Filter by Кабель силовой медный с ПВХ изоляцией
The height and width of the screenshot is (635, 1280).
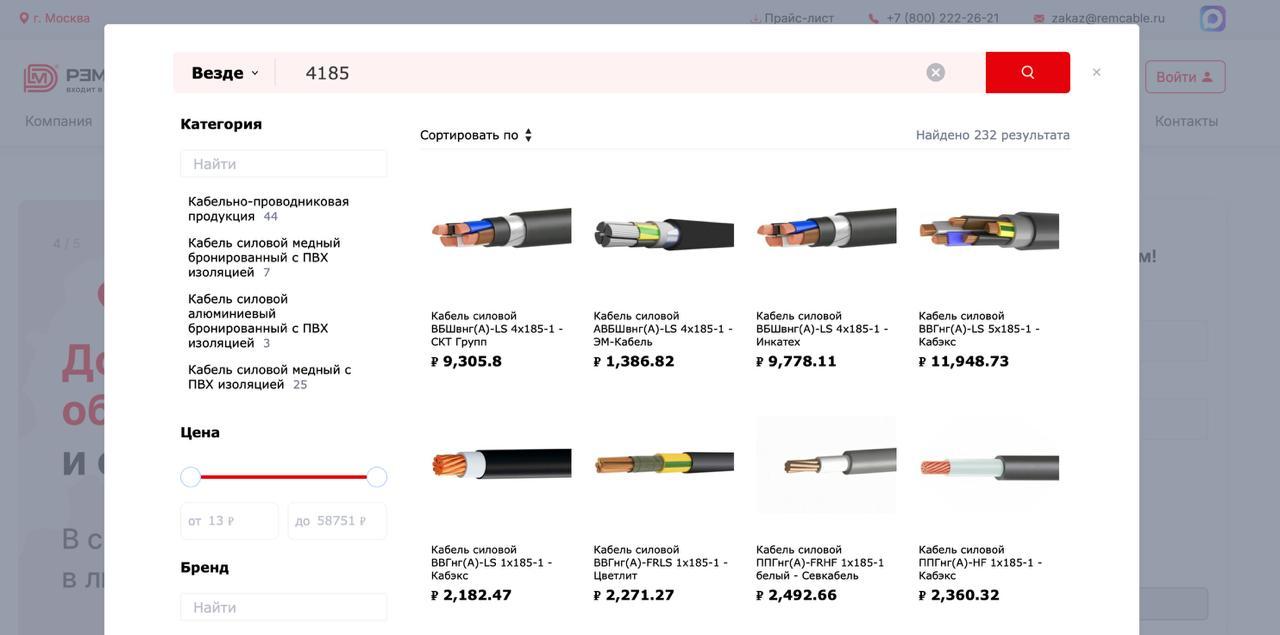pos(269,377)
